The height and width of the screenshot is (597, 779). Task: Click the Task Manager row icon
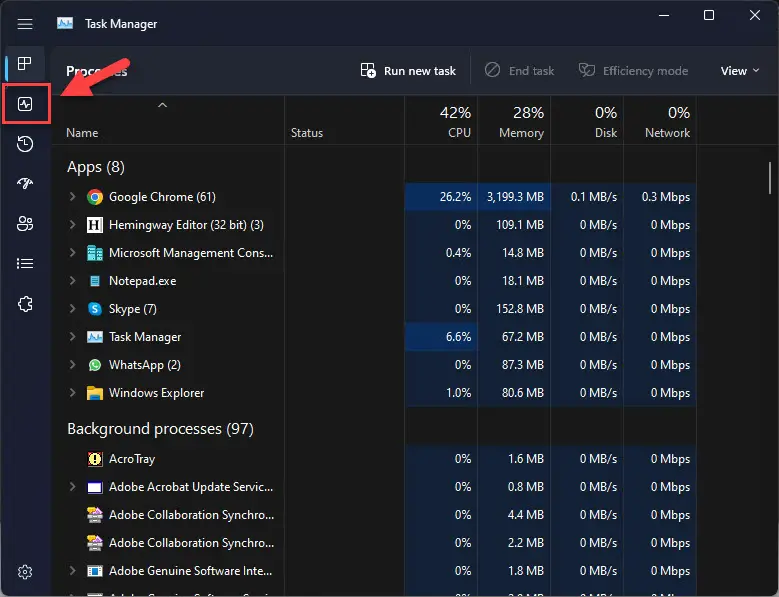[94, 337]
